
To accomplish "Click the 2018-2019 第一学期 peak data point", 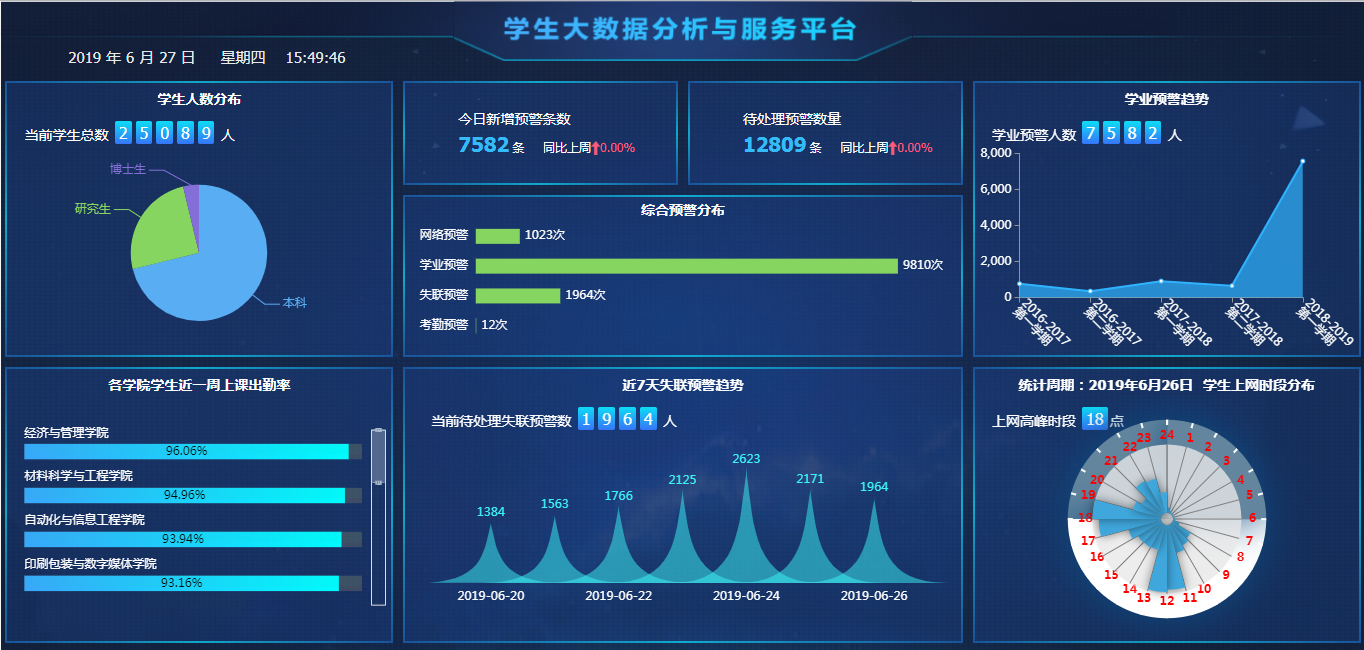I will tap(1302, 161).
